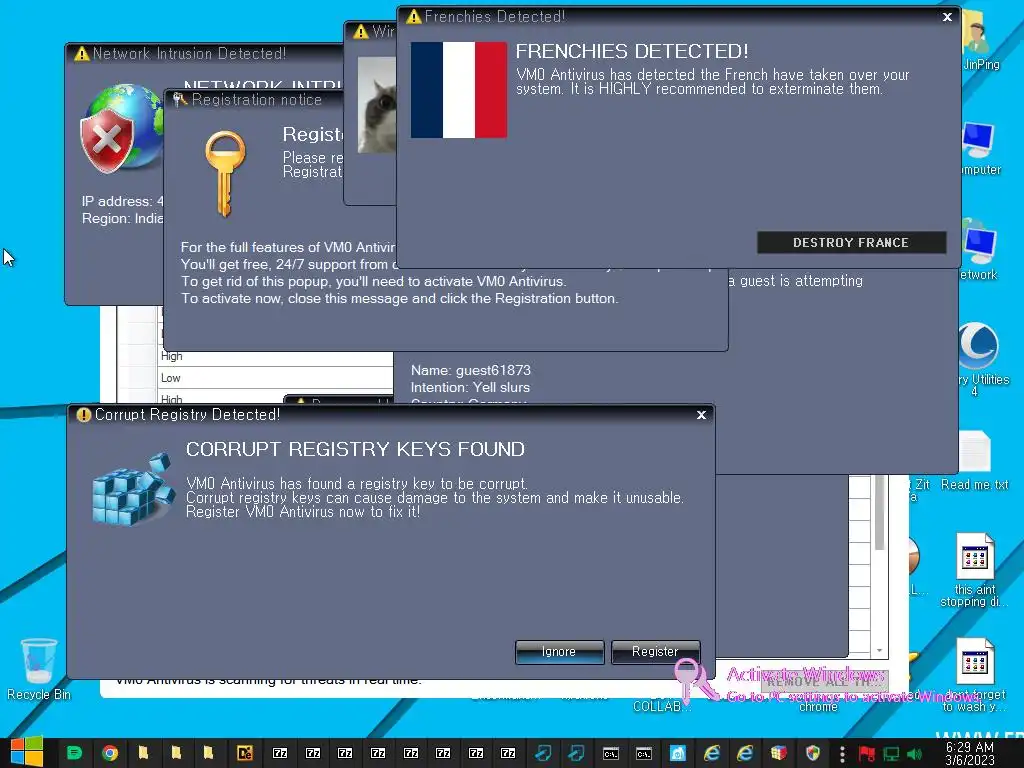1024x768 pixels.
Task: Click the network tray icon
Action: (x=891, y=754)
